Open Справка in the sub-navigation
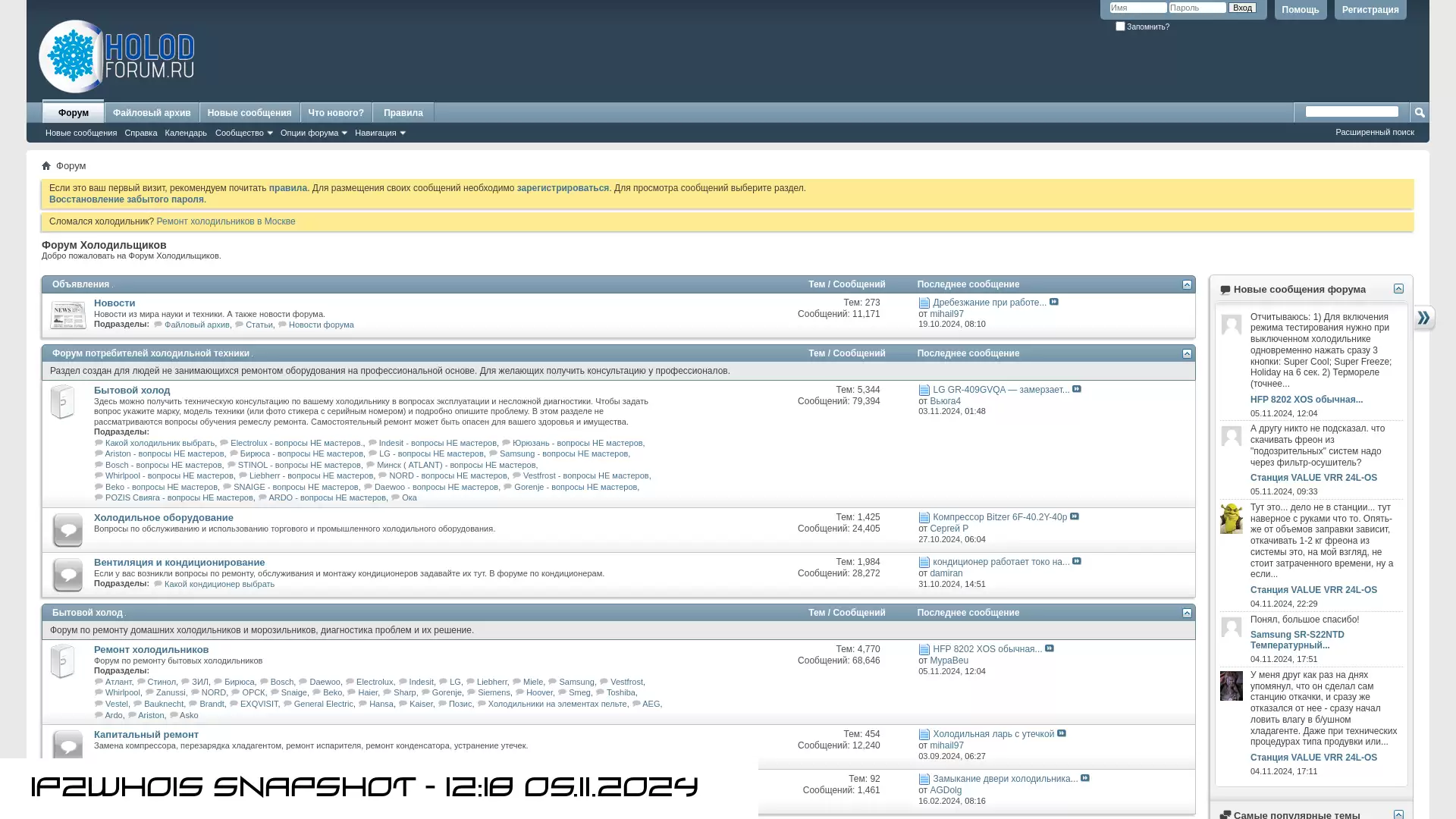The width and height of the screenshot is (1456, 819). 141,133
